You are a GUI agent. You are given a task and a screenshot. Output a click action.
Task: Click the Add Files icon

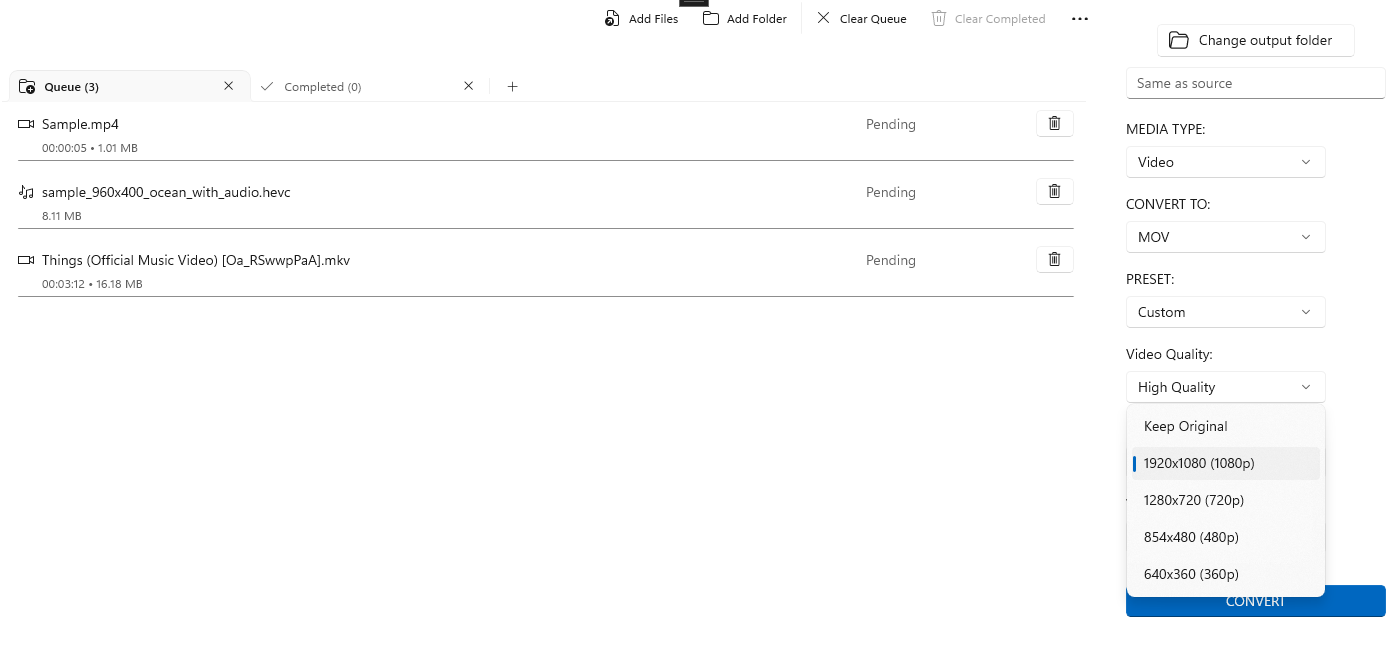612,19
